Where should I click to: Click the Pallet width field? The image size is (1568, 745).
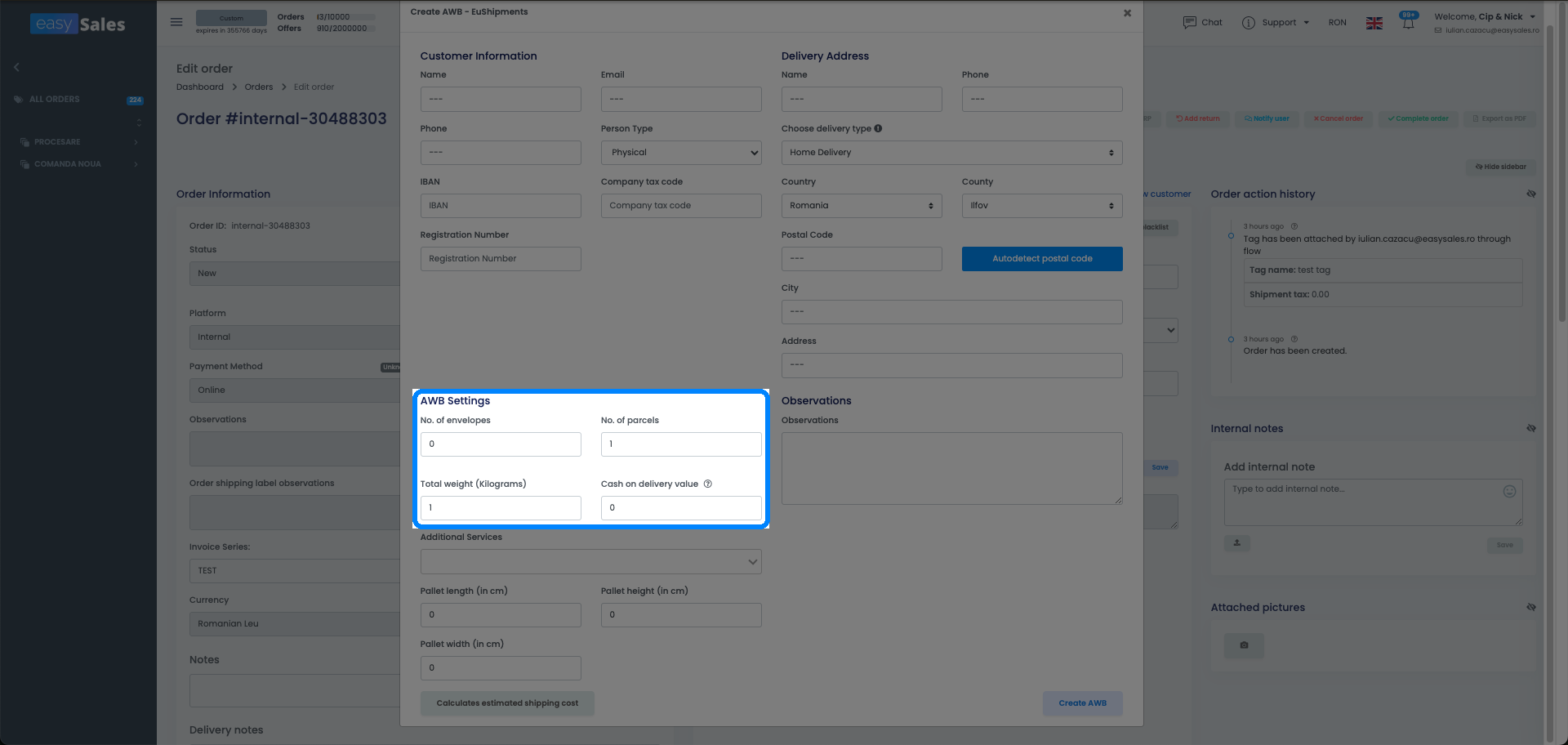pyautogui.click(x=501, y=668)
